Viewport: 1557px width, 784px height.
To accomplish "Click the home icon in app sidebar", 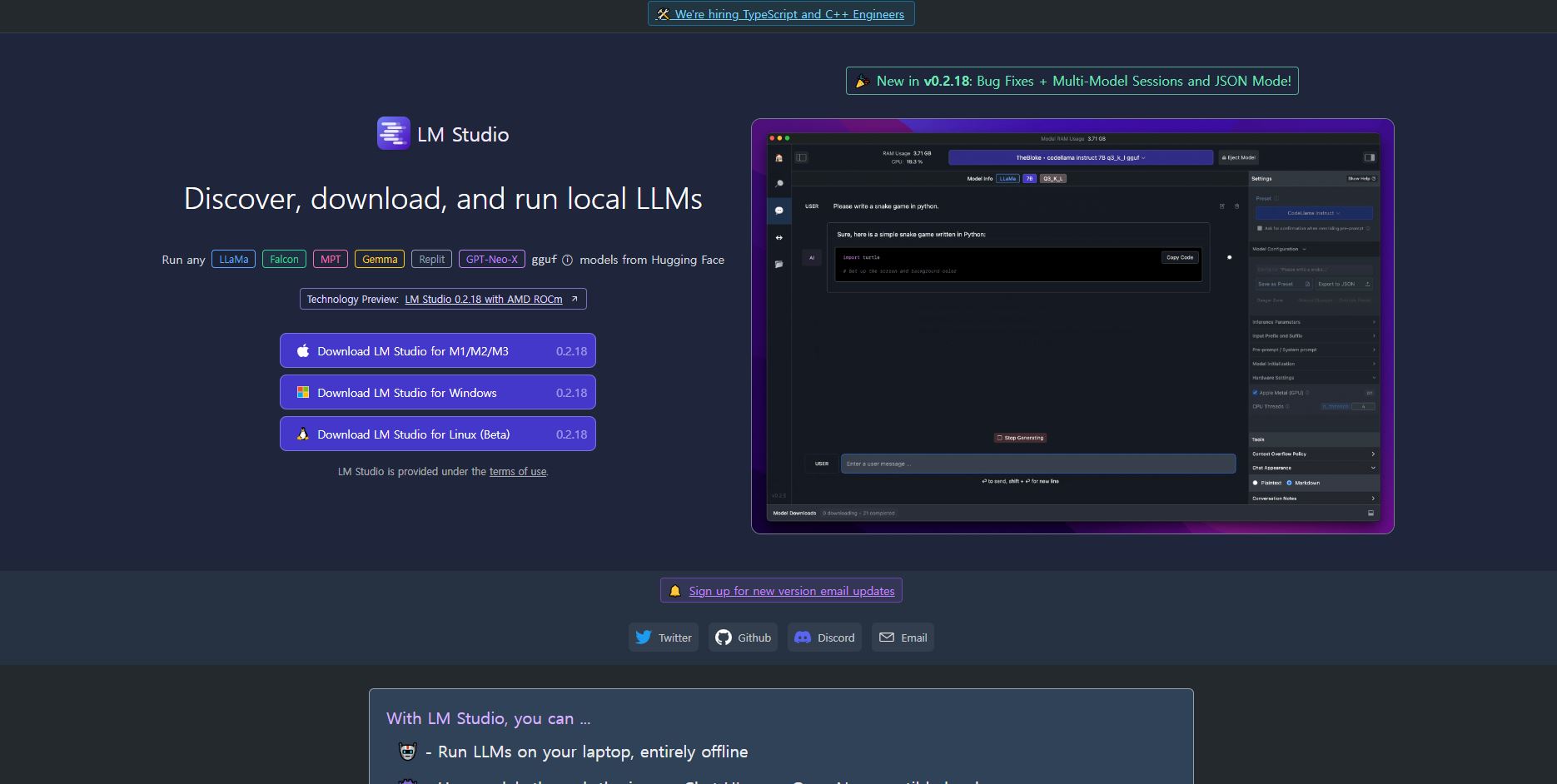I will pyautogui.click(x=778, y=157).
